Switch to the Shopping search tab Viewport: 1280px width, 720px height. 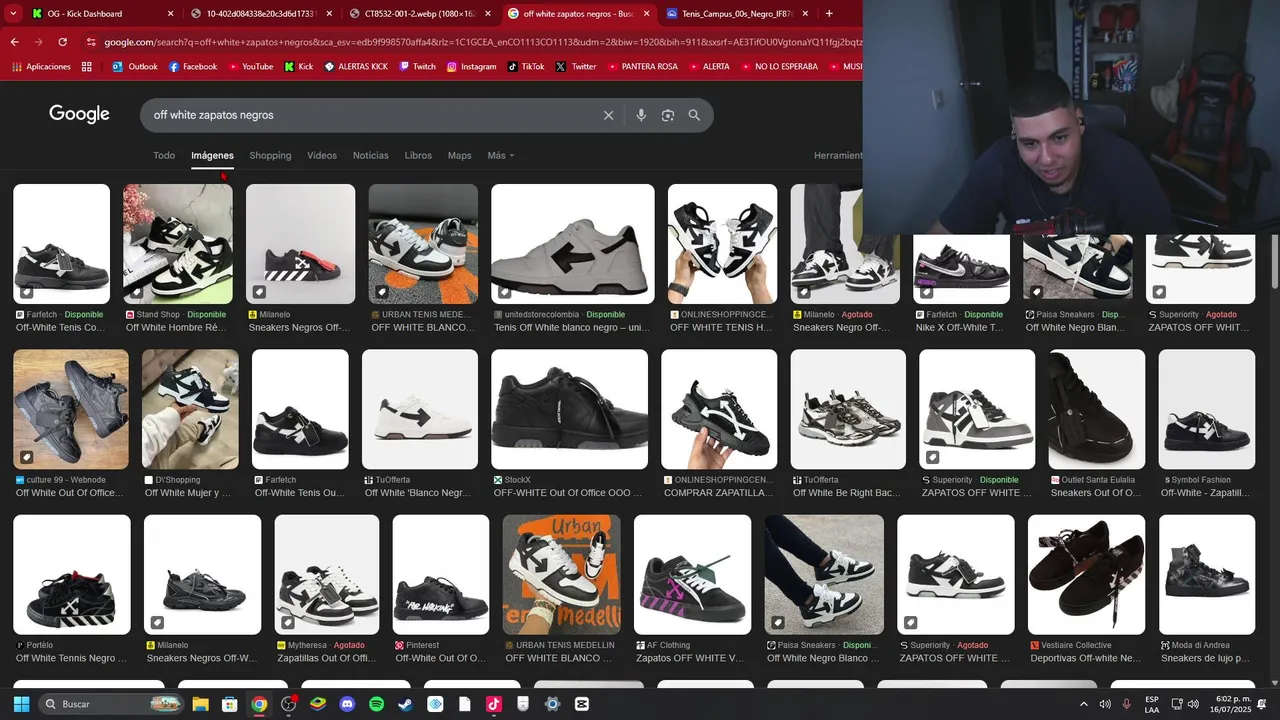tap(270, 155)
